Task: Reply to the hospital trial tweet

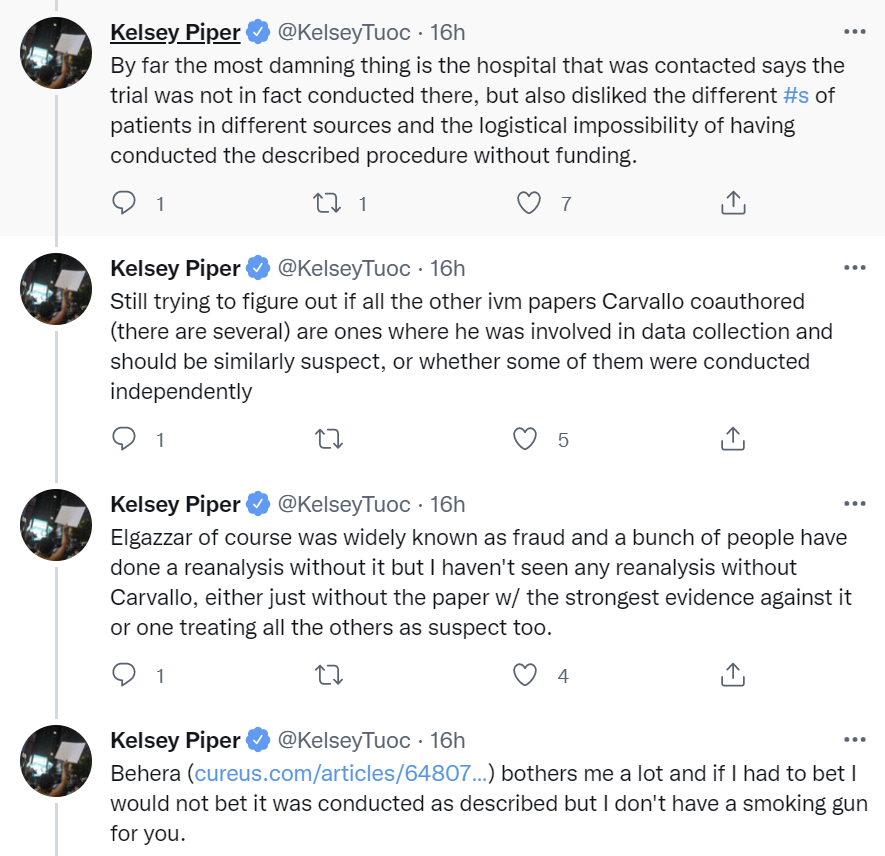Action: click(x=124, y=203)
